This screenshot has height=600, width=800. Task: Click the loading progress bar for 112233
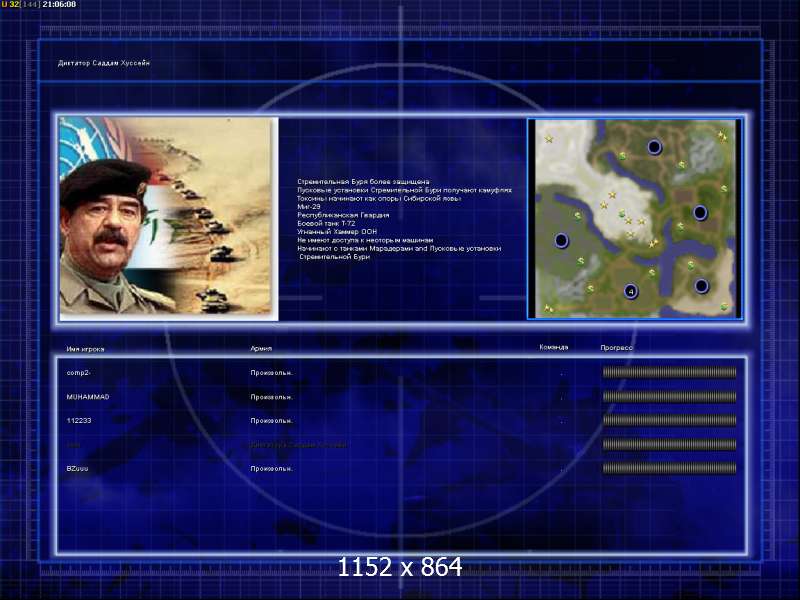click(x=669, y=420)
